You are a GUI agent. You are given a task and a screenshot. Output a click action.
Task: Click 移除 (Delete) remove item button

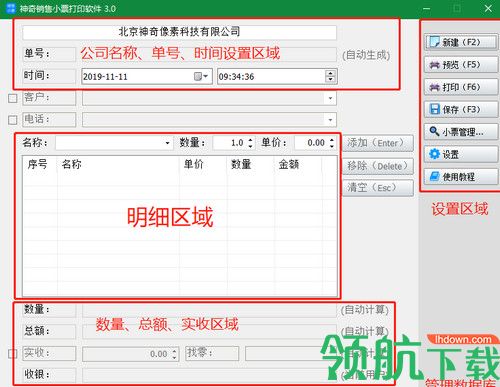[378, 166]
